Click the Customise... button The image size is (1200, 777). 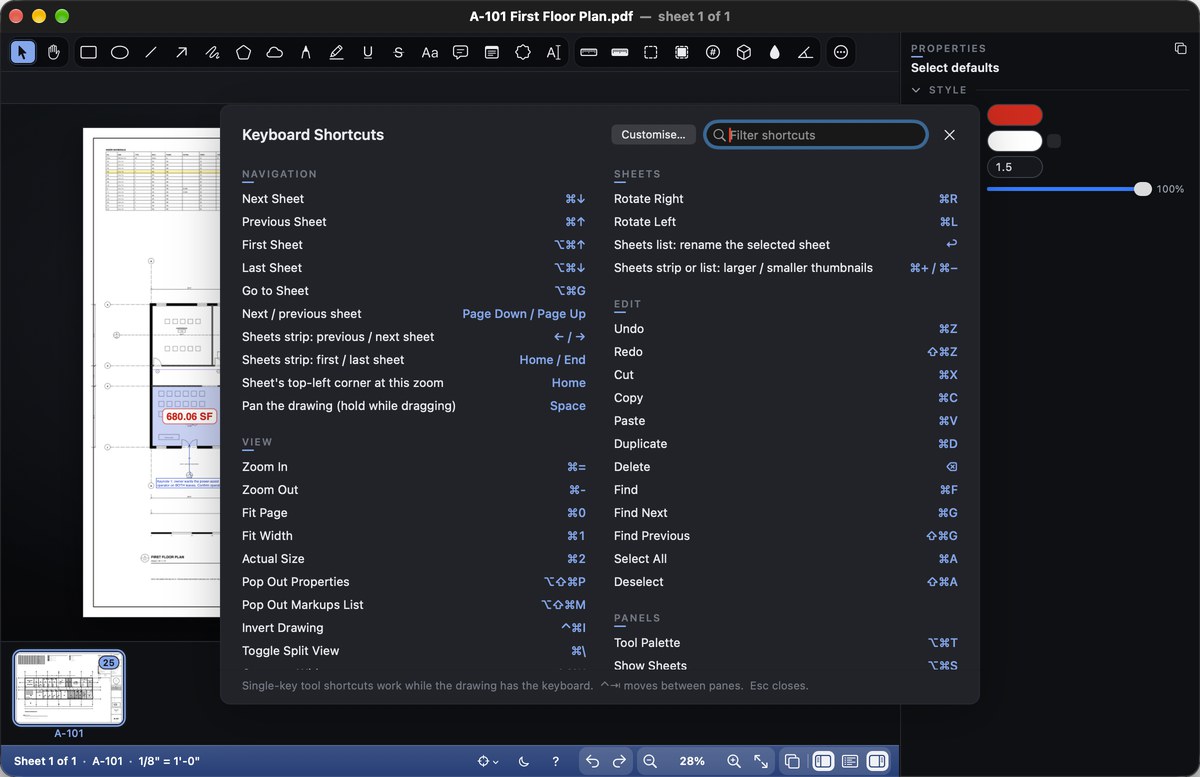[653, 134]
